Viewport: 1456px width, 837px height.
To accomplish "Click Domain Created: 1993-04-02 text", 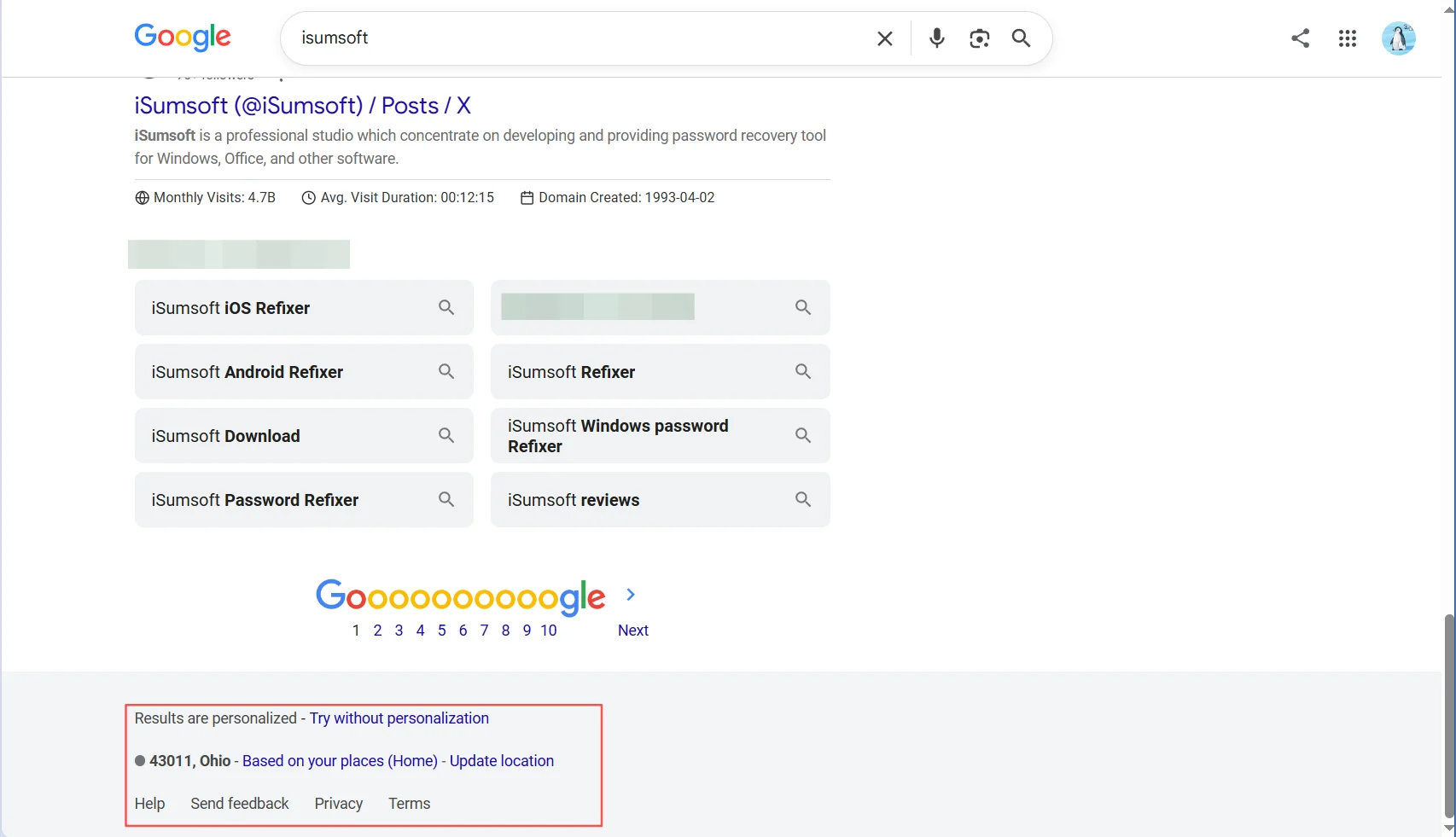I will coord(626,198).
